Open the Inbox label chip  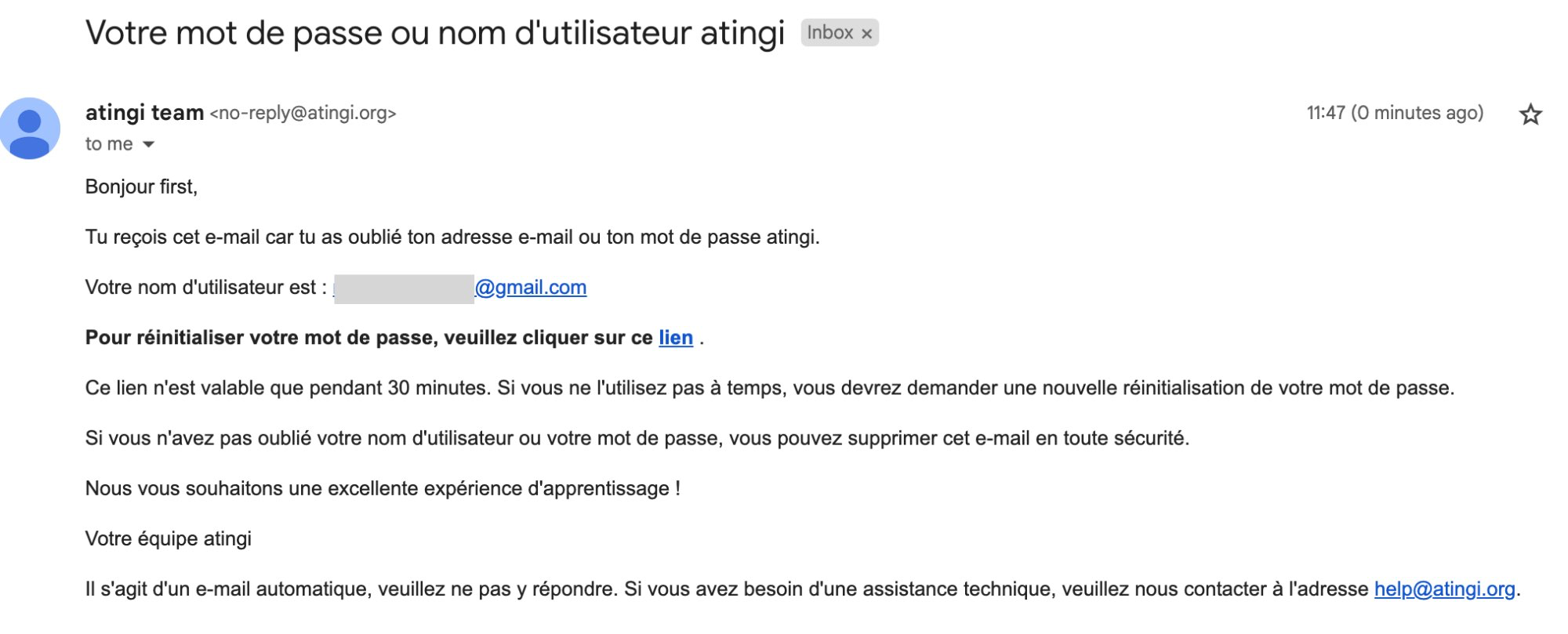pyautogui.click(x=830, y=33)
